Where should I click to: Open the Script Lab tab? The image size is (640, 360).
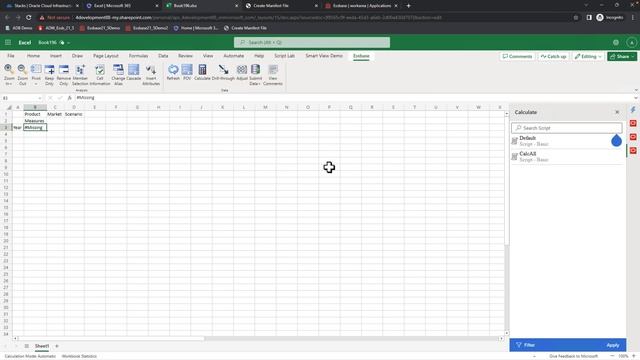pos(284,56)
